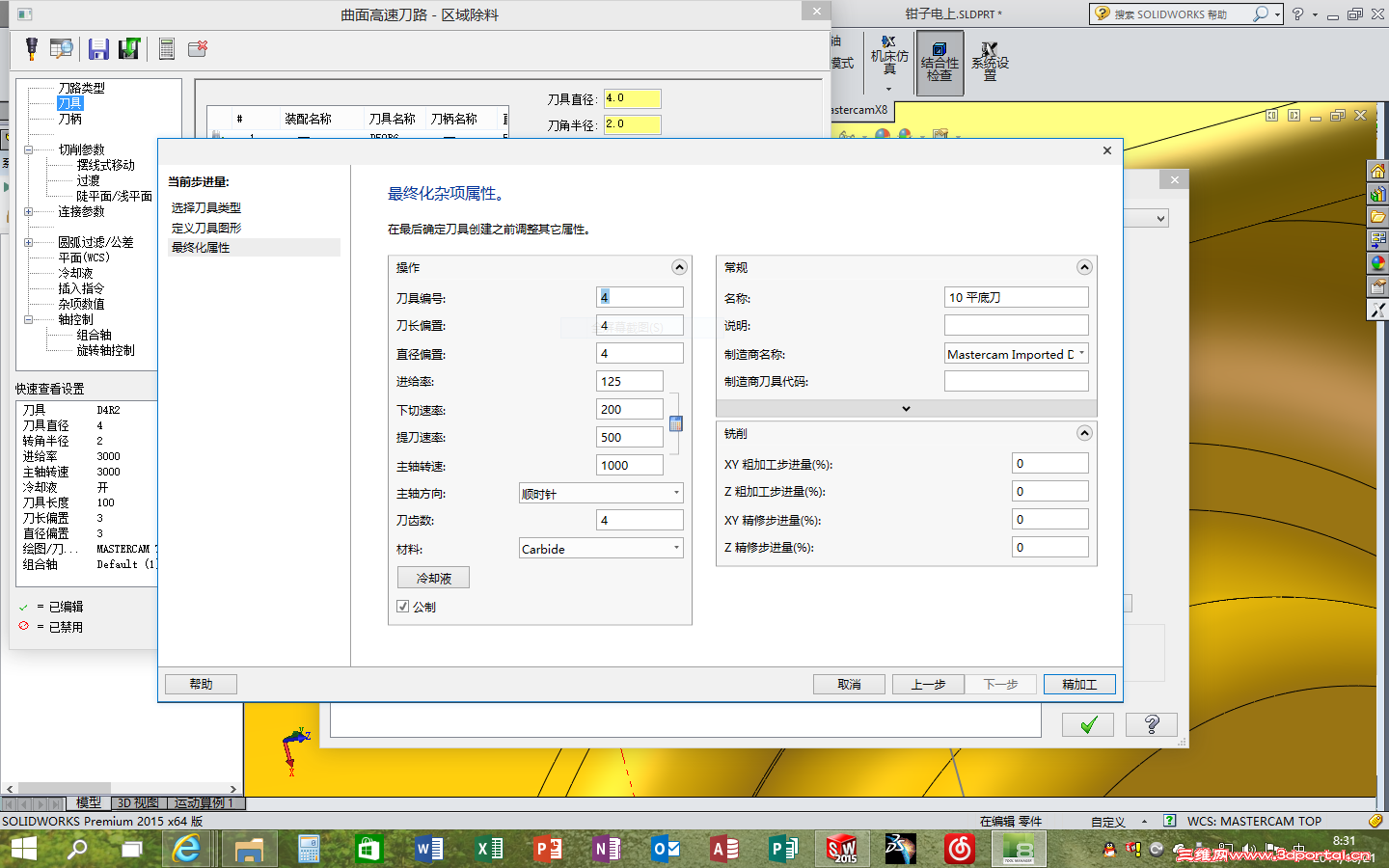Click the 刀具直径 tool diameter field
Image resolution: width=1389 pixels, height=868 pixels.
click(633, 98)
